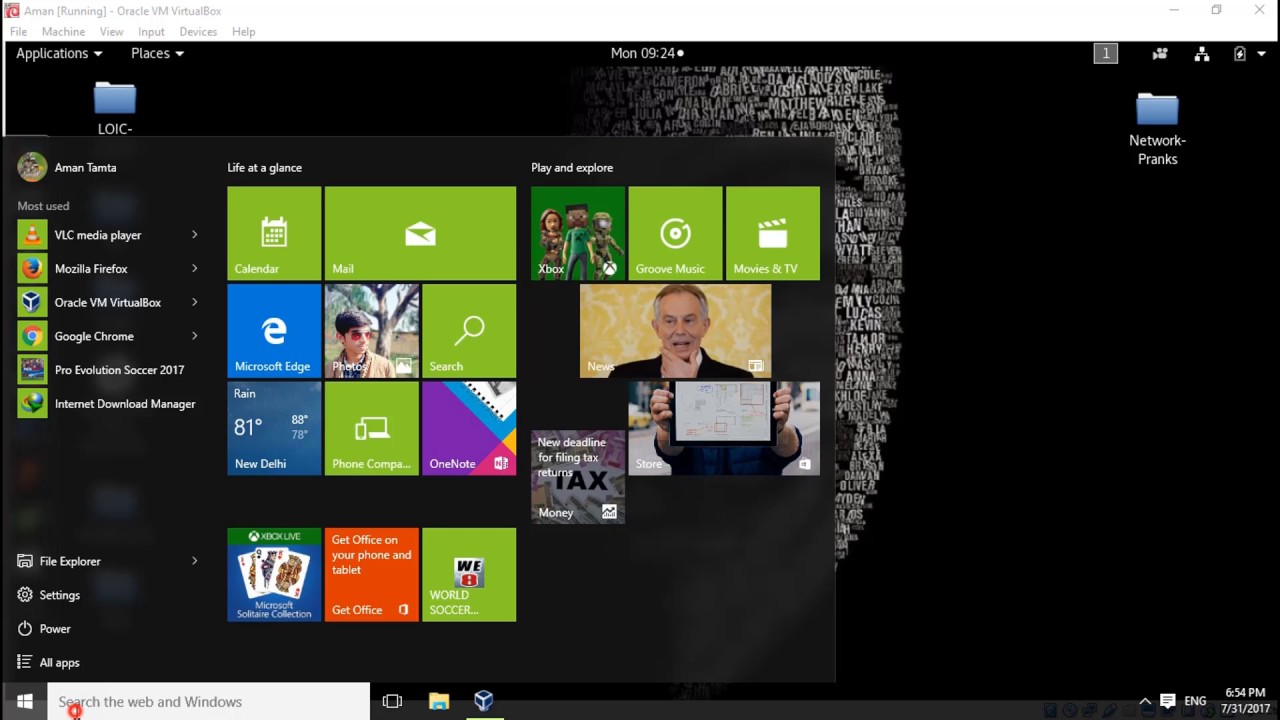Open the Places dropdown menu

[157, 53]
